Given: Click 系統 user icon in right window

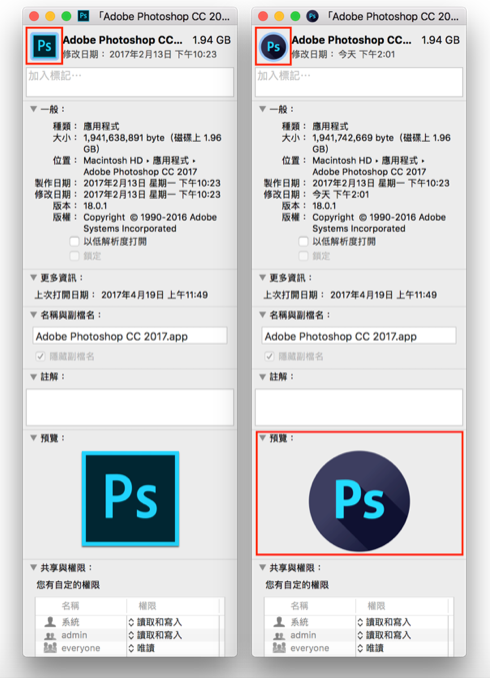Looking at the screenshot, I should 279,622.
